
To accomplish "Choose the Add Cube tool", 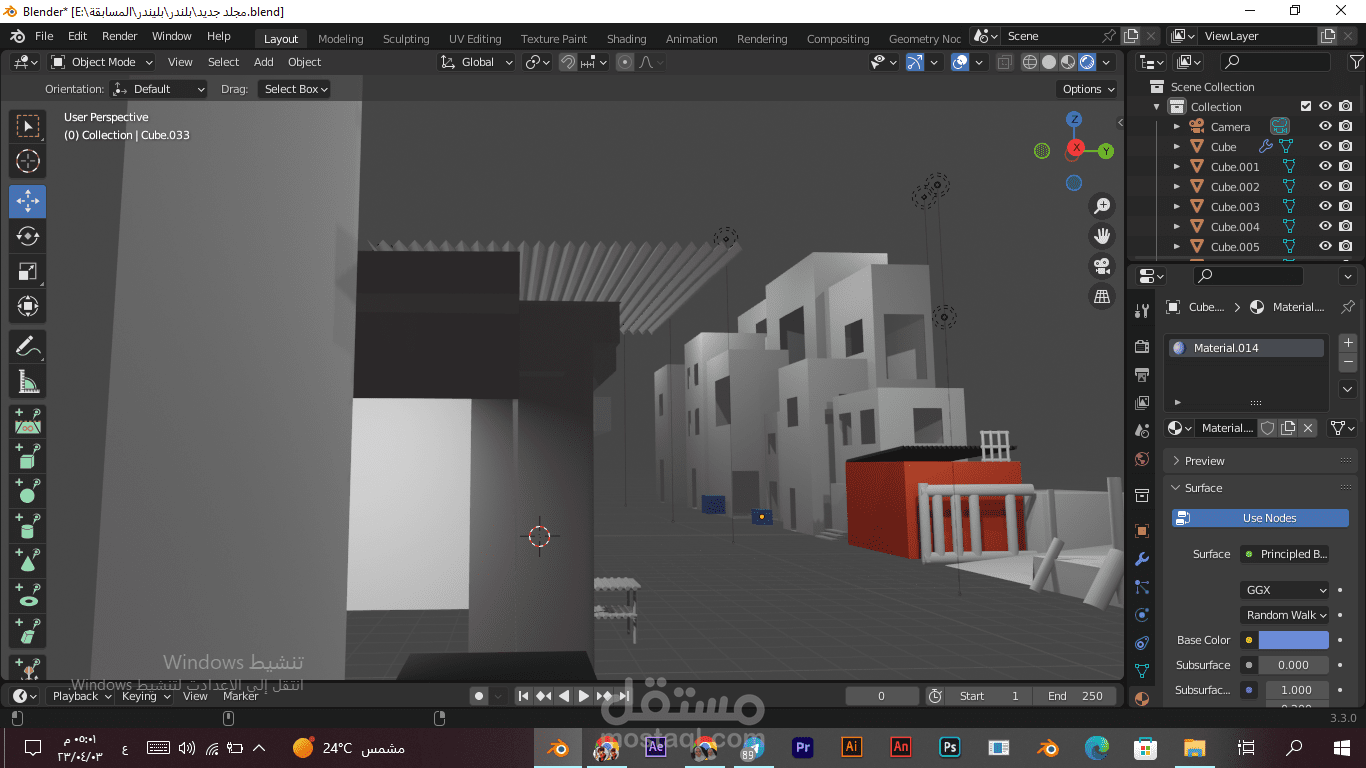I will (28, 457).
